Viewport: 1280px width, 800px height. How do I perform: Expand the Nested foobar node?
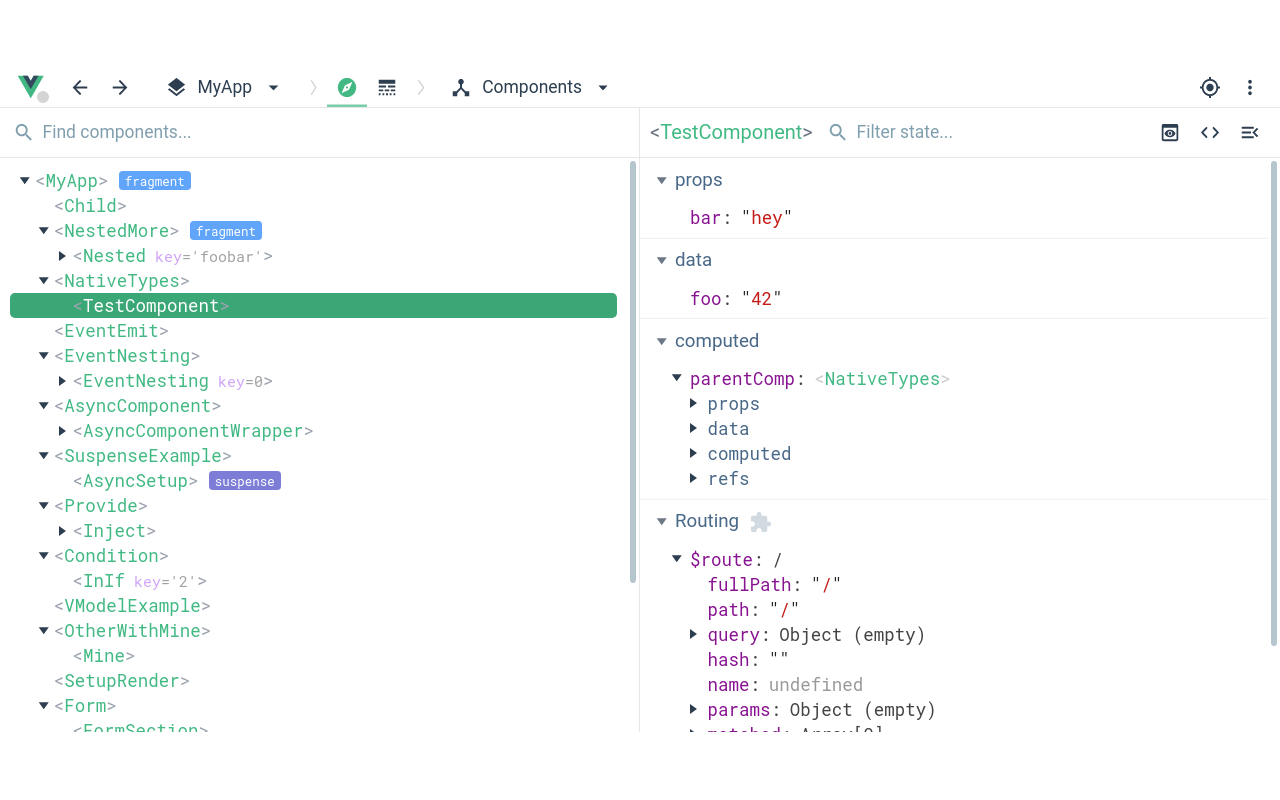62,256
